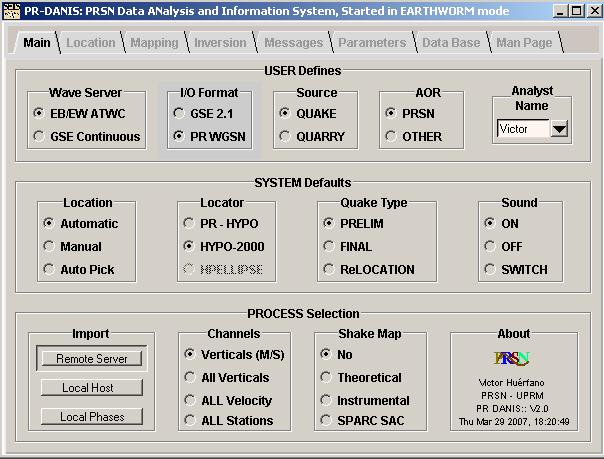The height and width of the screenshot is (459, 604).
Task: Select OTHER as AOR
Action: pyautogui.click(x=413, y=136)
